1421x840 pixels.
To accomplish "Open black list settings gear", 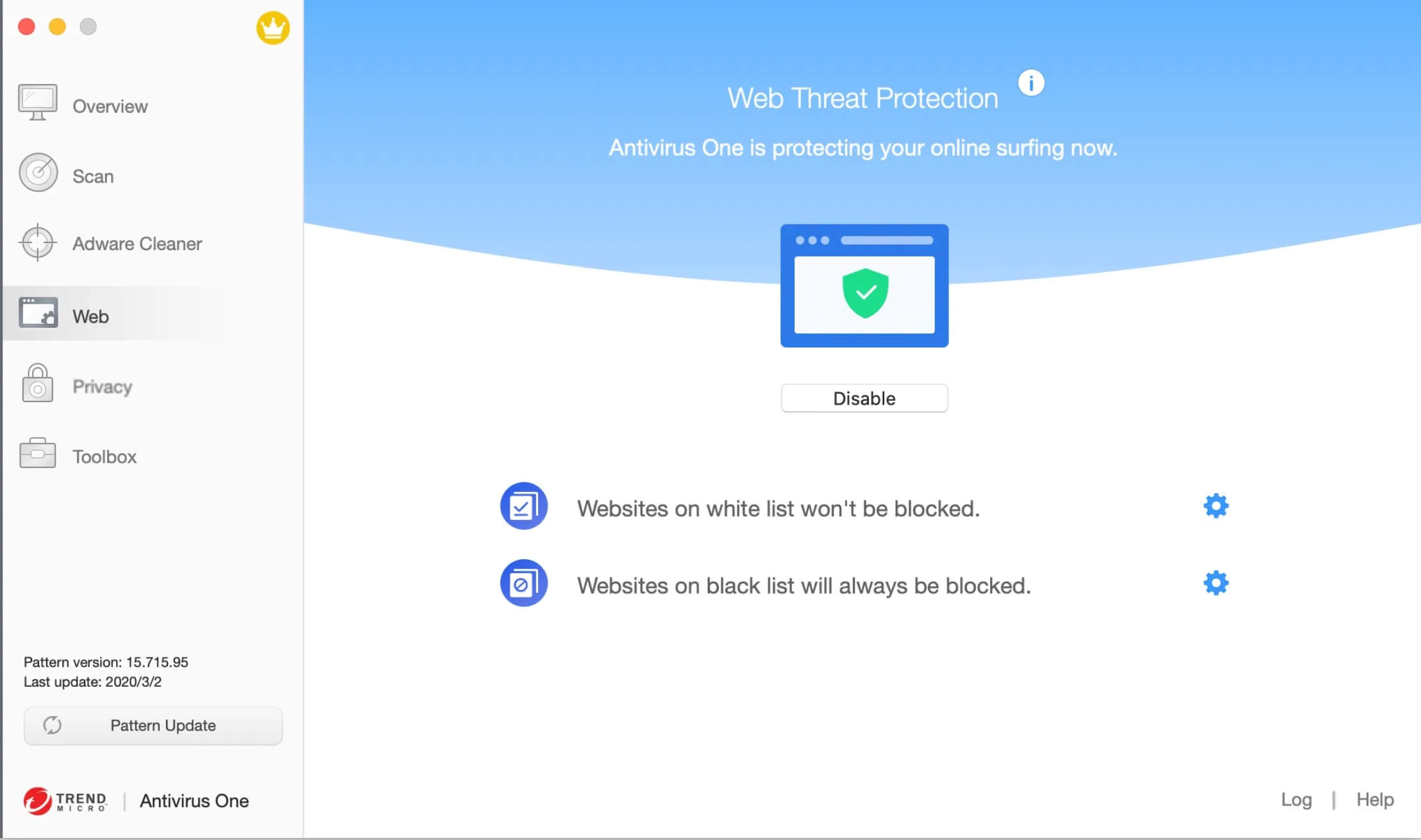I will 1216,583.
